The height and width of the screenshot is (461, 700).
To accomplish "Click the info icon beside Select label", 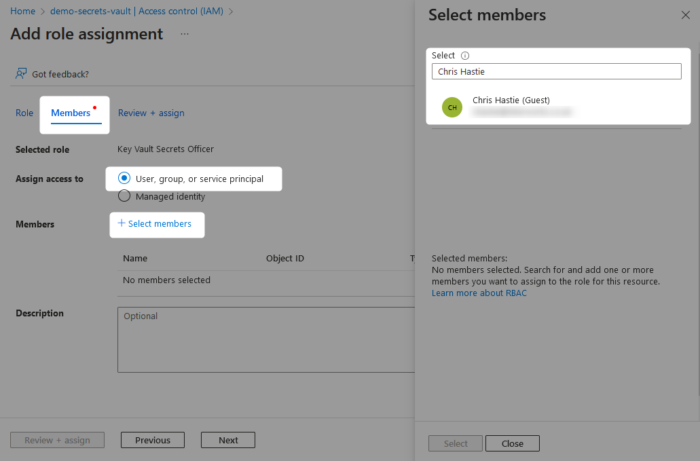I will tap(466, 56).
